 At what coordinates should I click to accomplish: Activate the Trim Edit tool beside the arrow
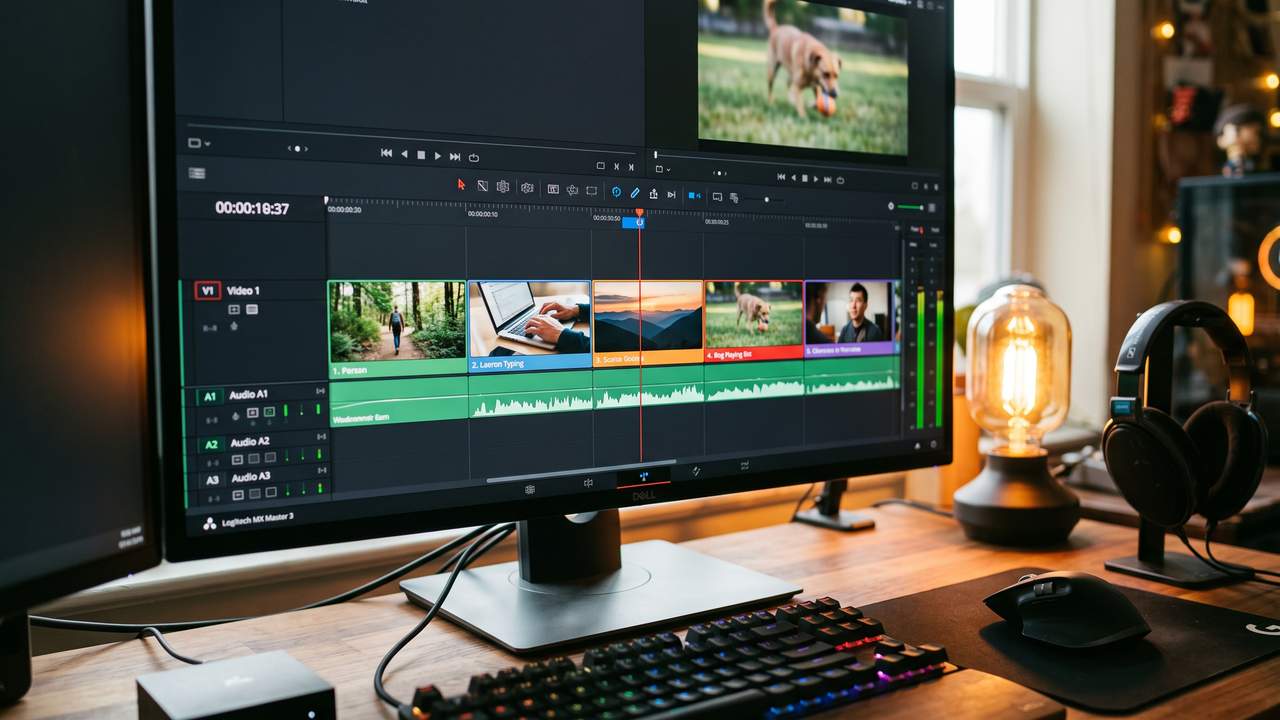point(482,186)
